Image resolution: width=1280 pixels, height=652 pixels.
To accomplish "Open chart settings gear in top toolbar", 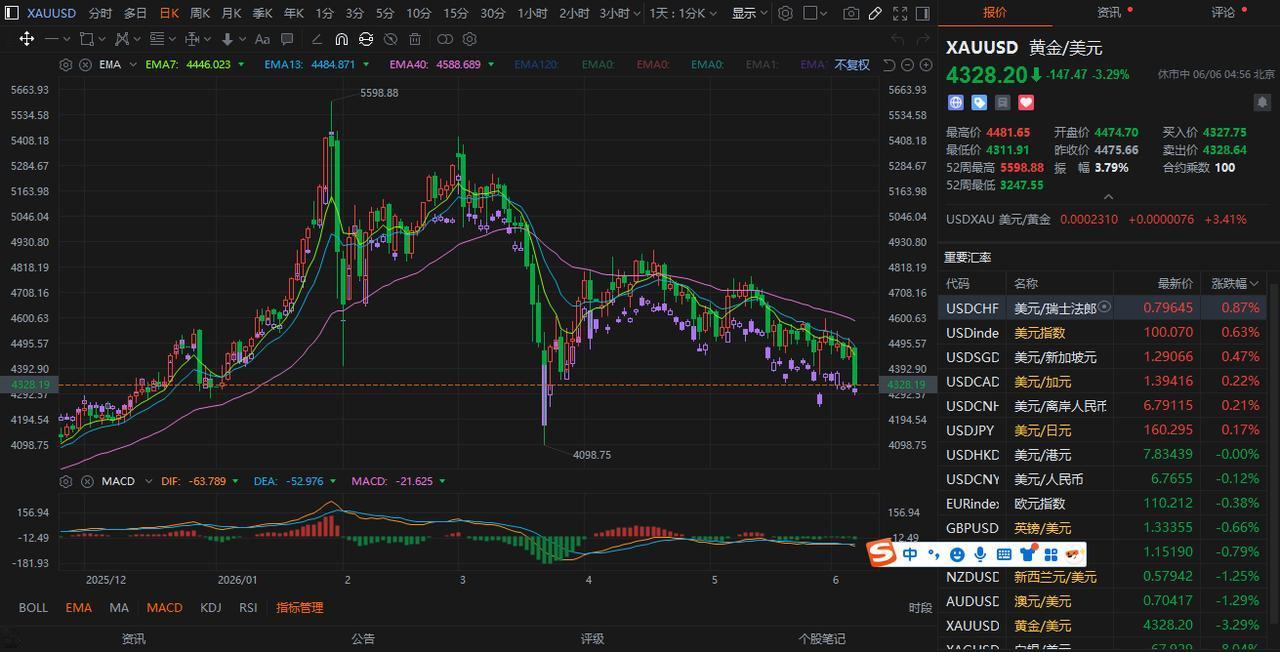I will click(x=785, y=13).
